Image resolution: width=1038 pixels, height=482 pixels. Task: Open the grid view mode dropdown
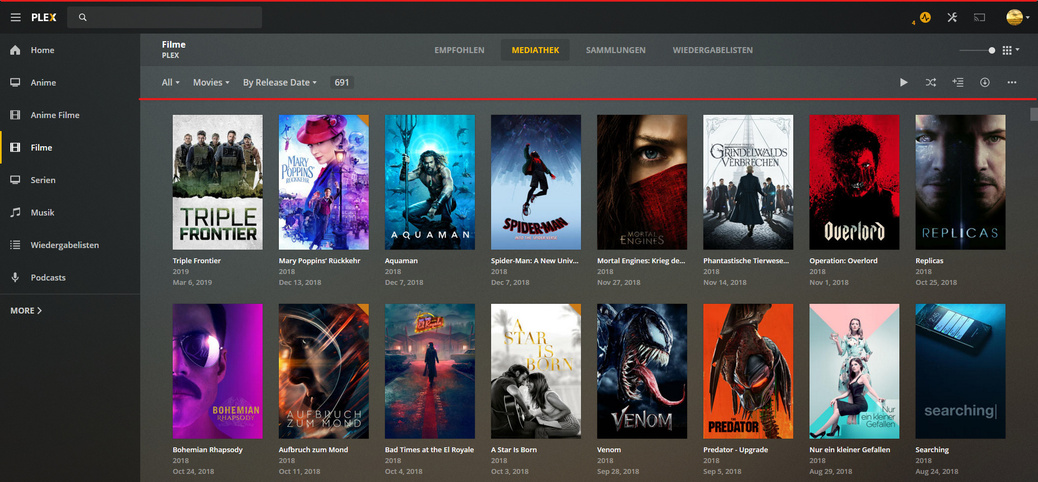point(1011,50)
